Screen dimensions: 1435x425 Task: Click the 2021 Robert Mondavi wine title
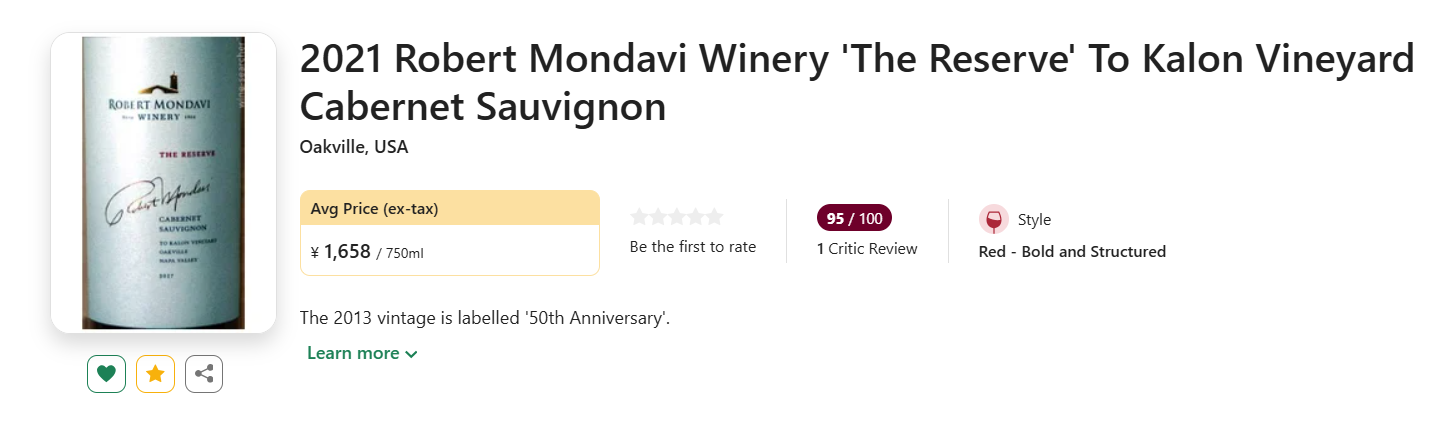pyautogui.click(x=856, y=83)
